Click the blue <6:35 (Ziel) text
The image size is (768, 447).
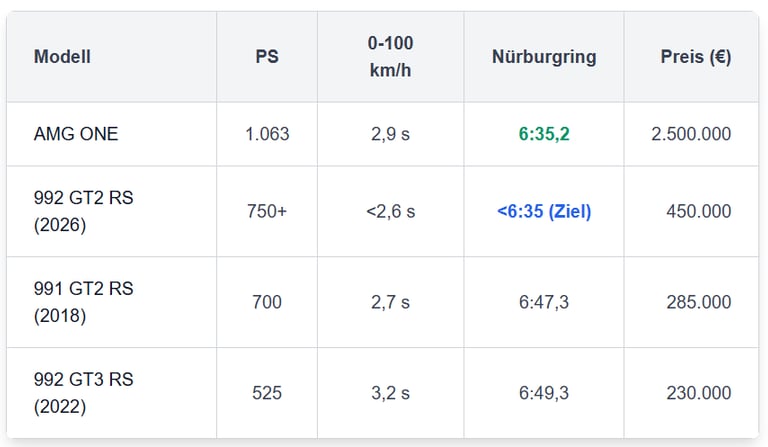544,212
